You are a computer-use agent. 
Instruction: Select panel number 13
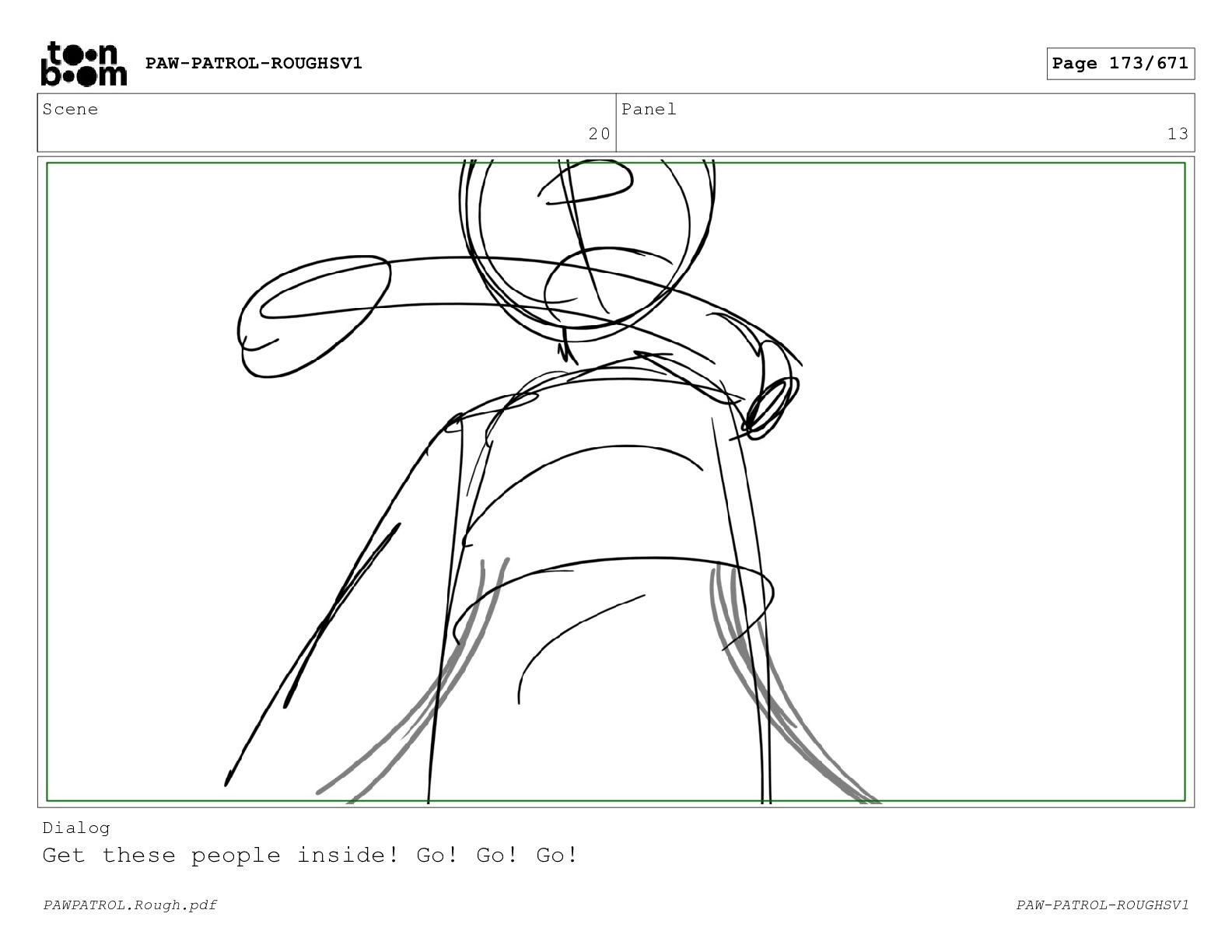click(1178, 134)
